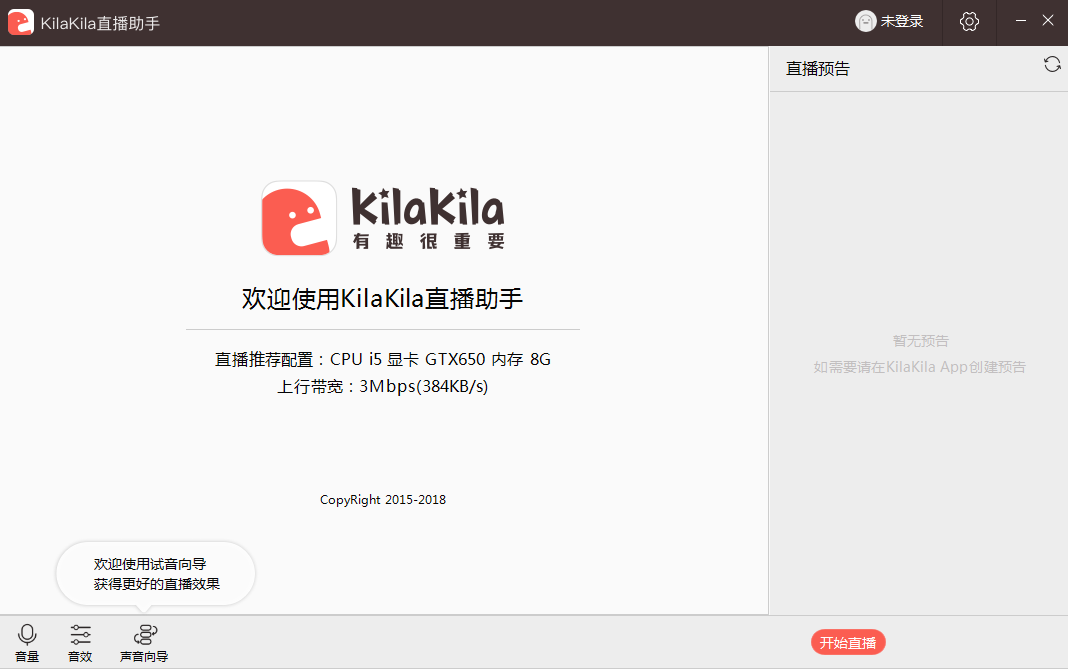Select the 直播预告 panel header
Screen dimensions: 1068x669
point(818,69)
